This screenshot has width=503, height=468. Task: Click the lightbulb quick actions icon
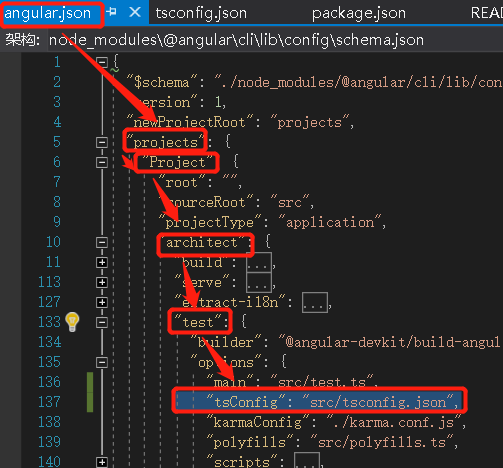(72, 322)
